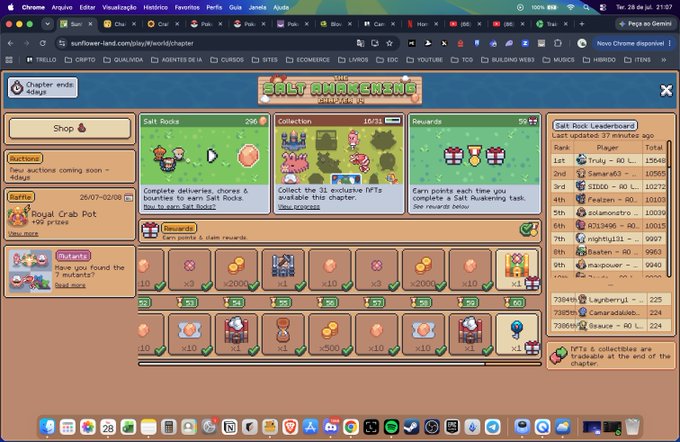680x442 pixels.
Task: Bookmark this page with the star icon
Action: (x=389, y=43)
